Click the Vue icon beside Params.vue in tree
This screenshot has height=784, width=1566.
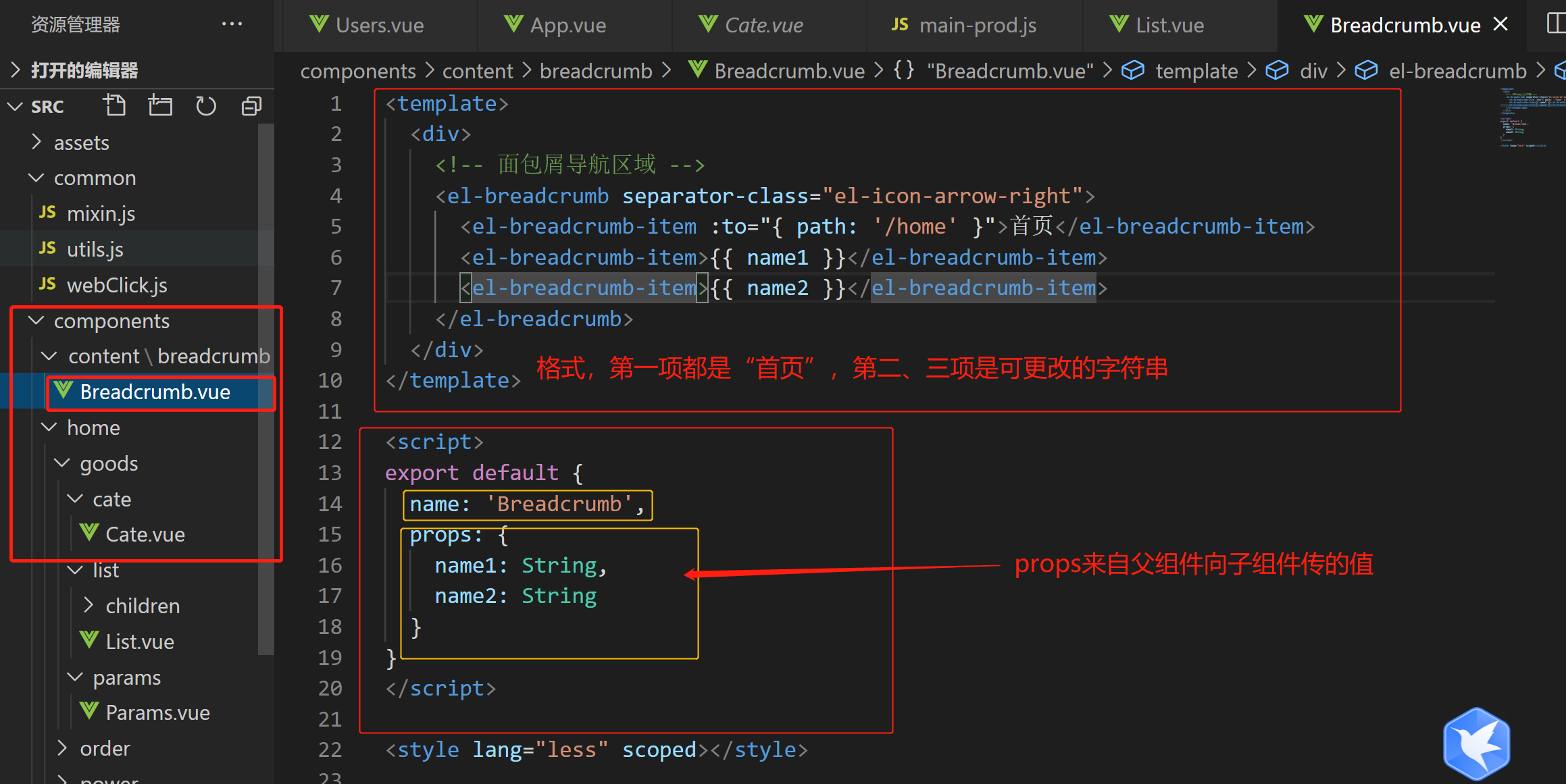(89, 712)
